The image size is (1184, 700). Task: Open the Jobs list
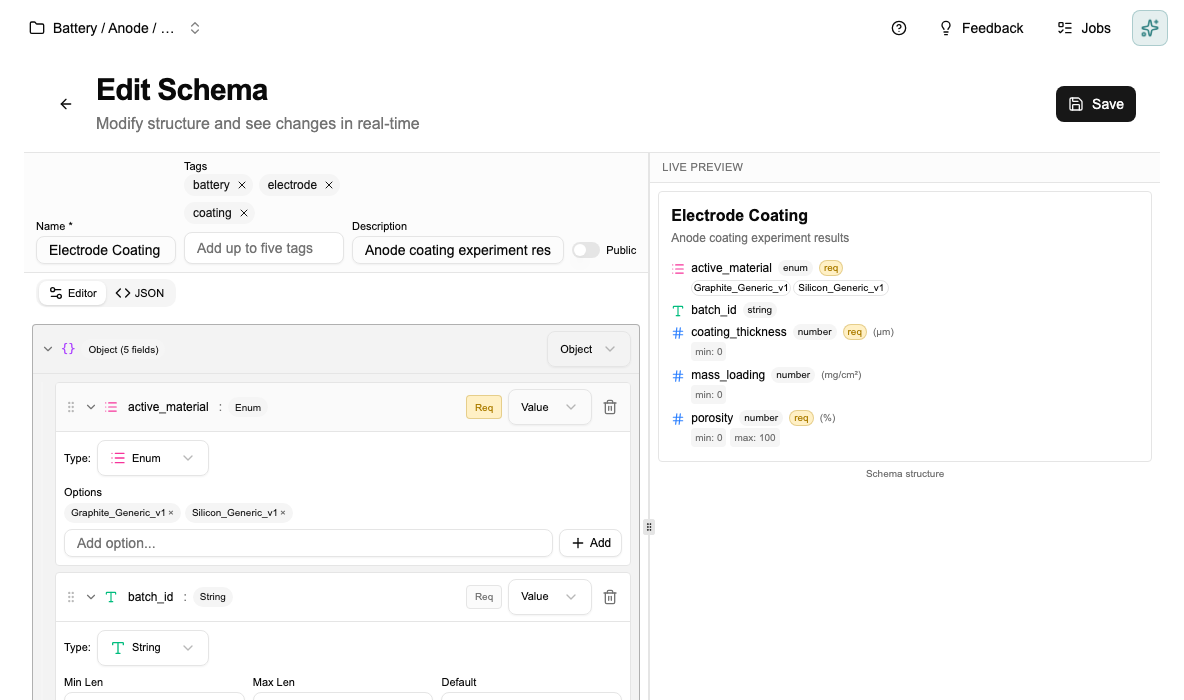[x=1084, y=28]
